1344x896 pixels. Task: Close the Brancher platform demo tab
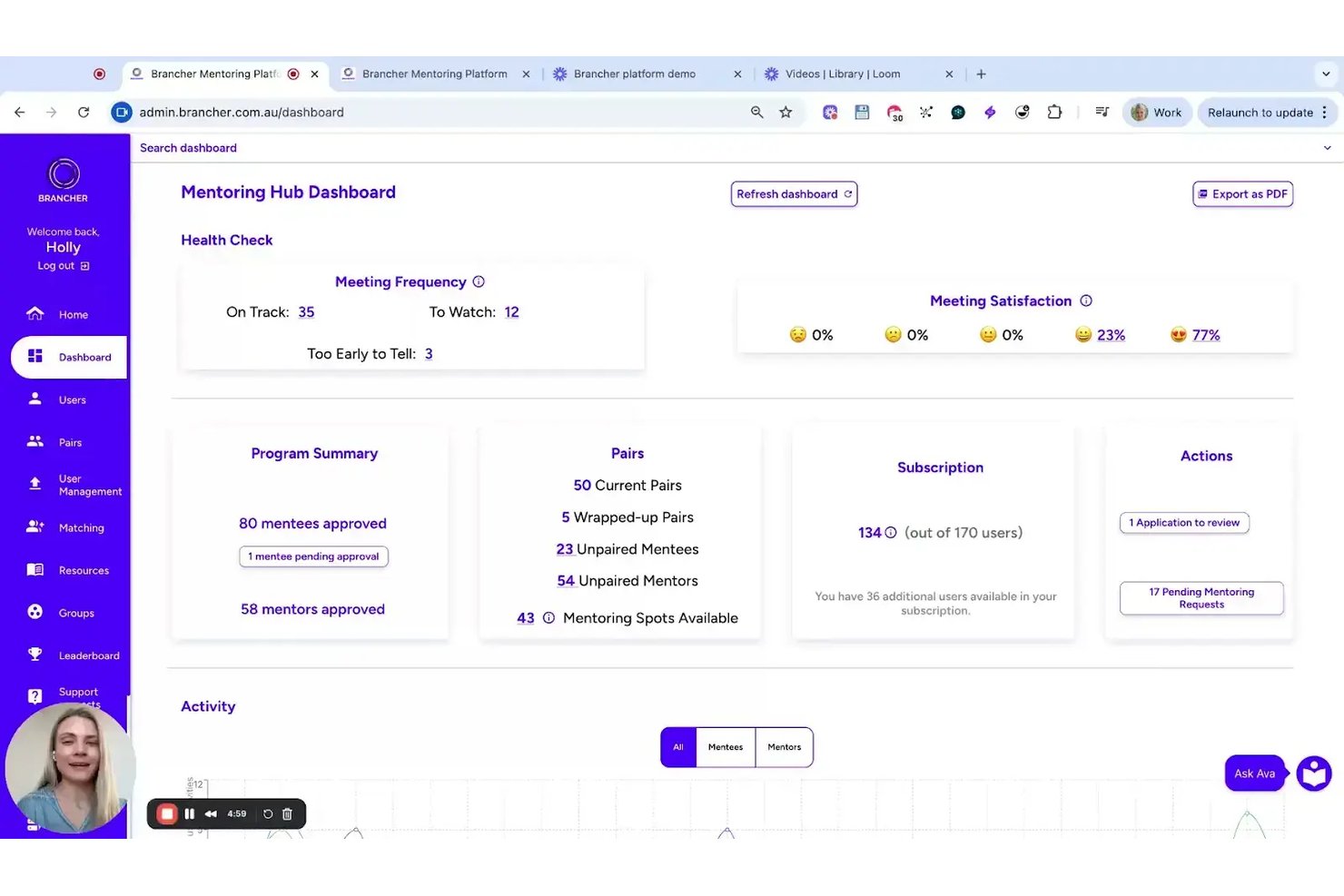tap(737, 74)
